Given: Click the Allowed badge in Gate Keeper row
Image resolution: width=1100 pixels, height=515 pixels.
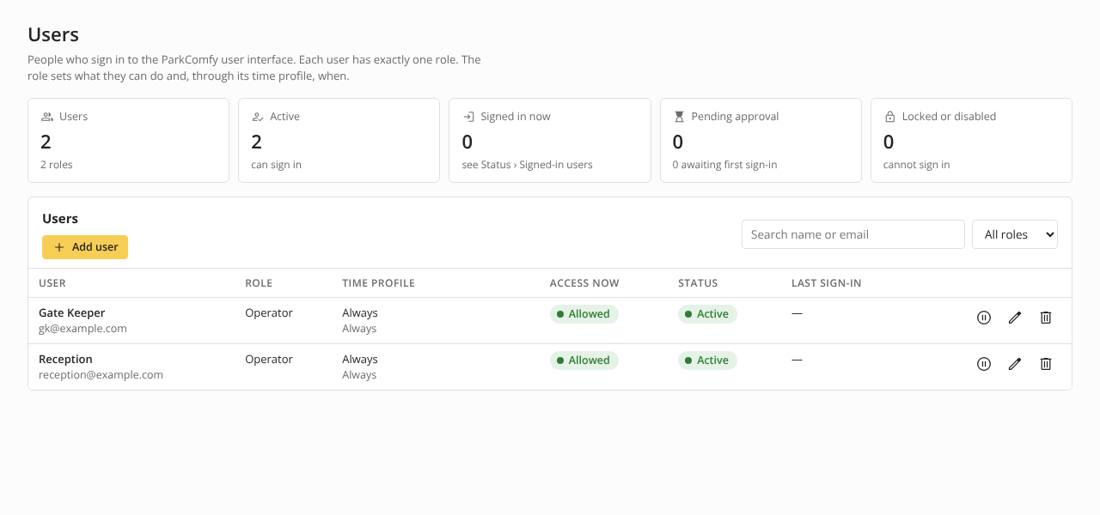Looking at the screenshot, I should click(x=584, y=314).
